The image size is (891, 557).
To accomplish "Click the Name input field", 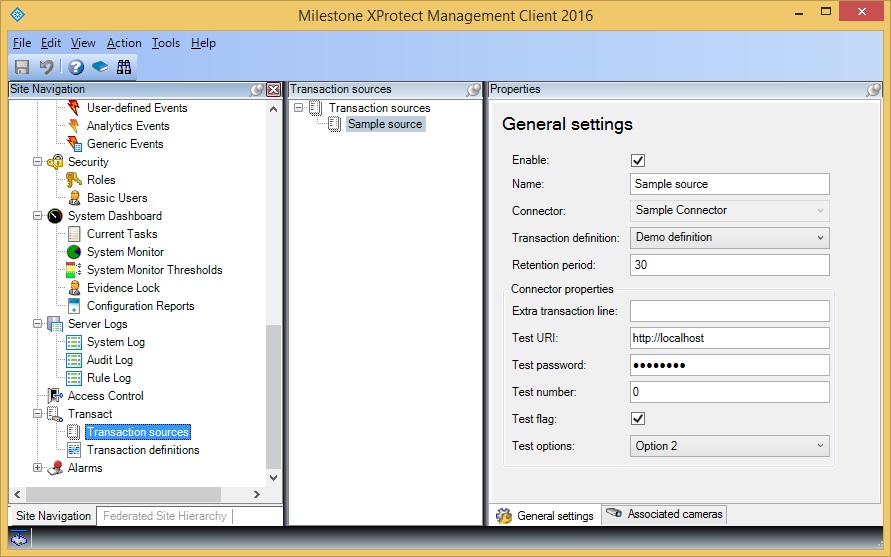I will (730, 184).
